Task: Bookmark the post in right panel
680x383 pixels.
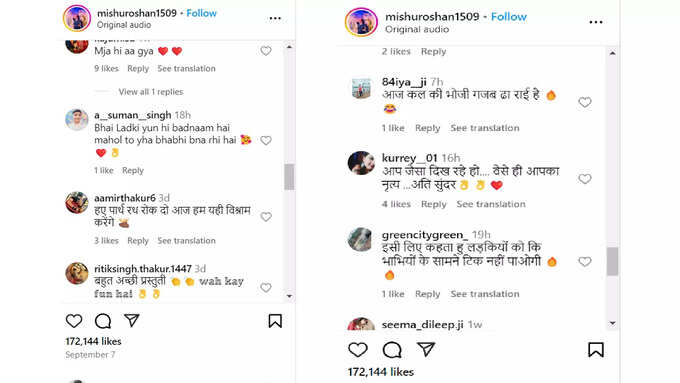Action: tap(596, 350)
